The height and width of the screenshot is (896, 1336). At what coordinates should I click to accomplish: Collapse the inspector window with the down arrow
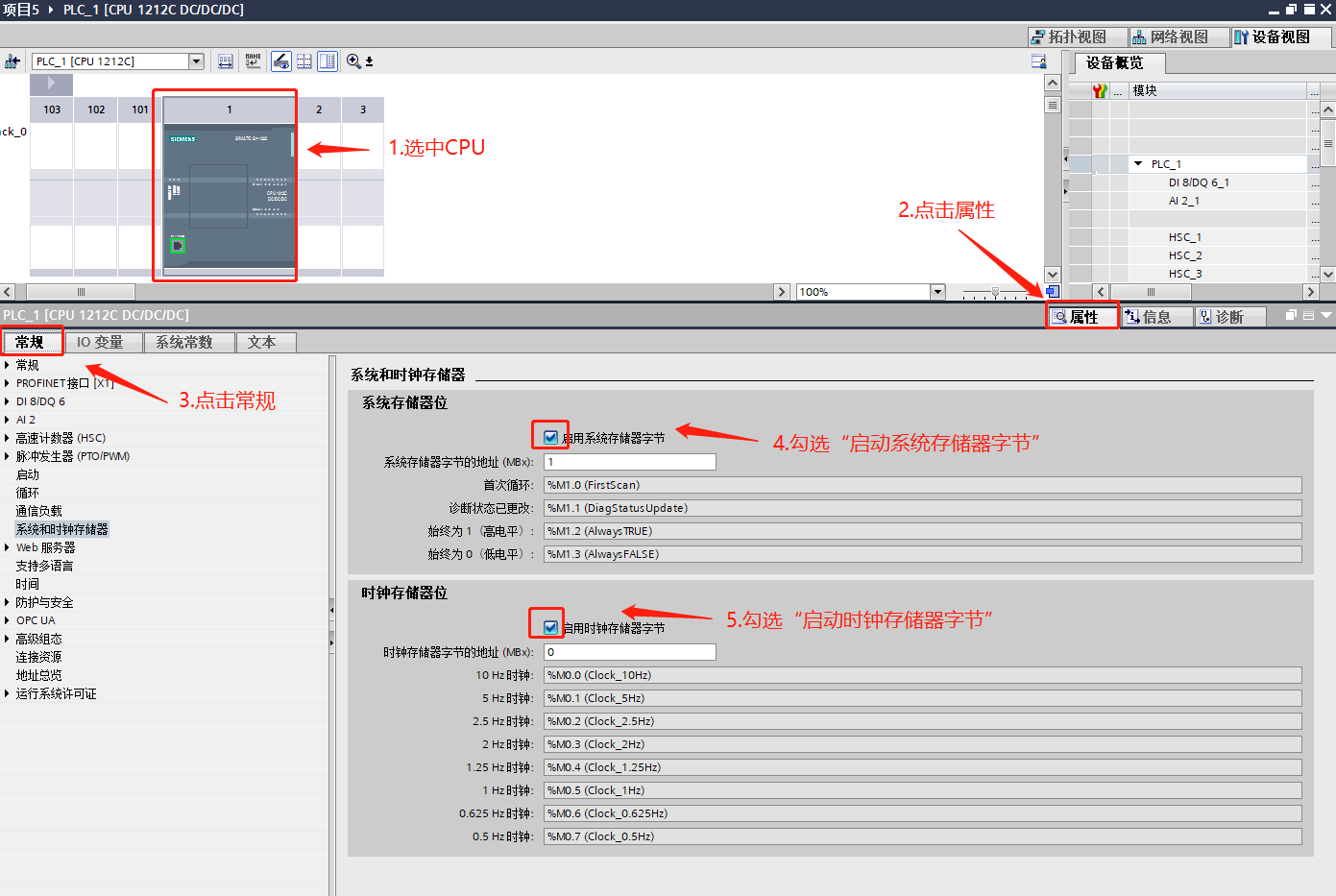click(x=1326, y=315)
